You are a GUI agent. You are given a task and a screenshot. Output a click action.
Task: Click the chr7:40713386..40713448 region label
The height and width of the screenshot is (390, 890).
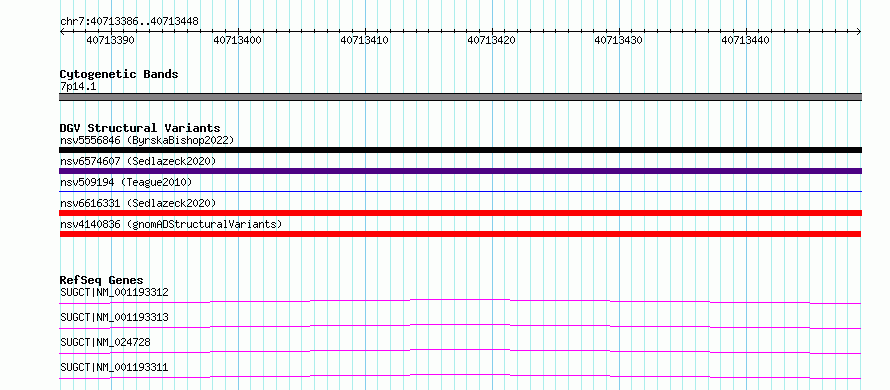(x=129, y=22)
